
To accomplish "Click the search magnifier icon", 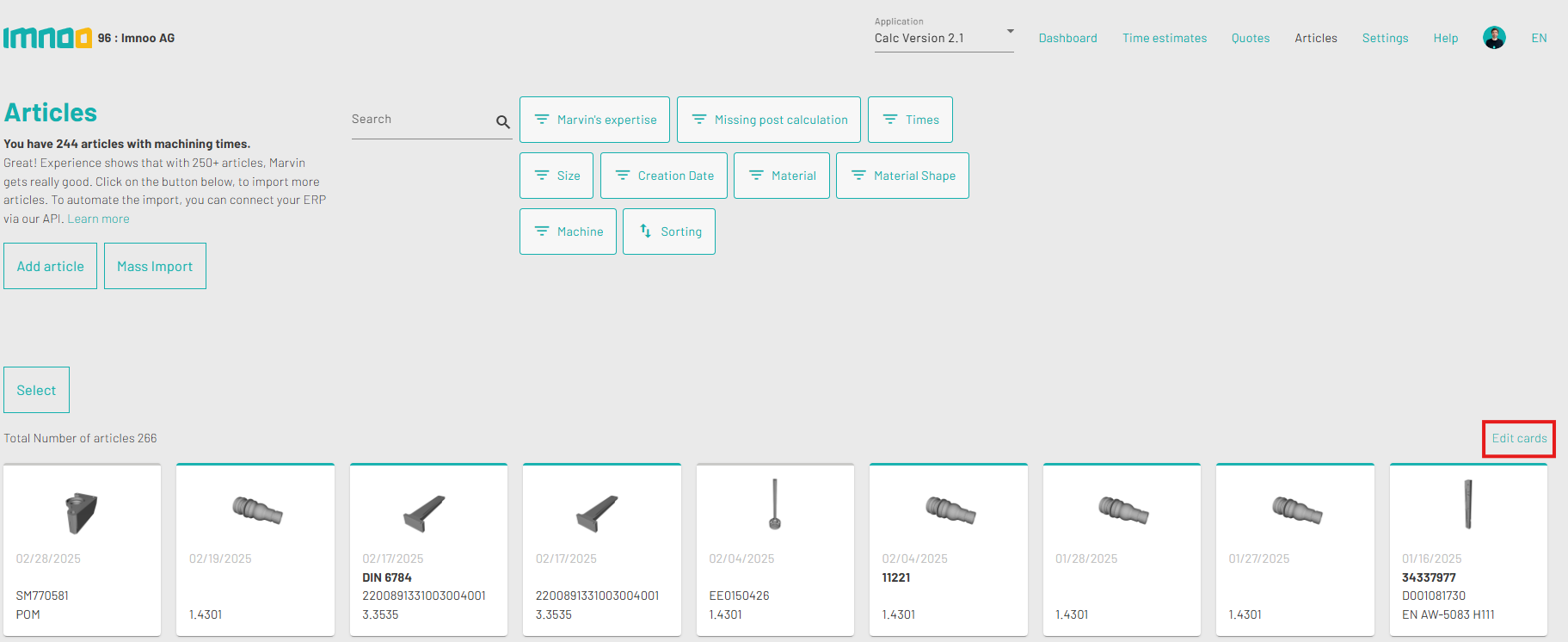I will (503, 122).
